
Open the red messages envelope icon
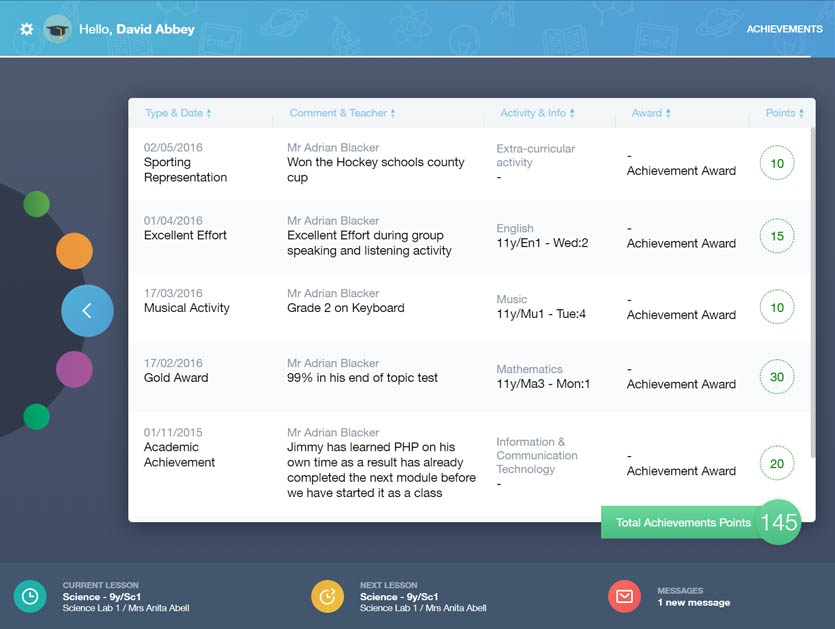pos(625,597)
